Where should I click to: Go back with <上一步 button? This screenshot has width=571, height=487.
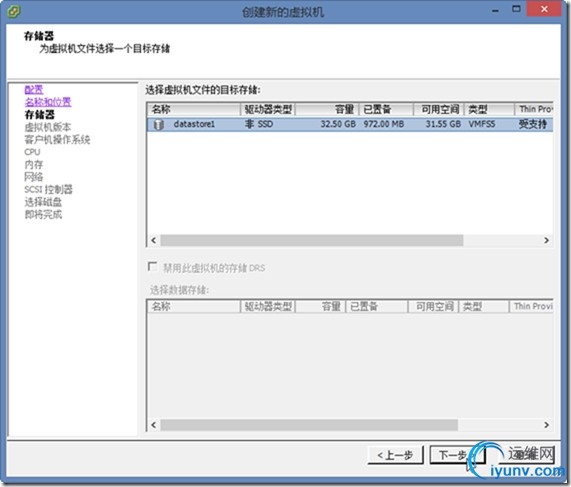(x=395, y=455)
